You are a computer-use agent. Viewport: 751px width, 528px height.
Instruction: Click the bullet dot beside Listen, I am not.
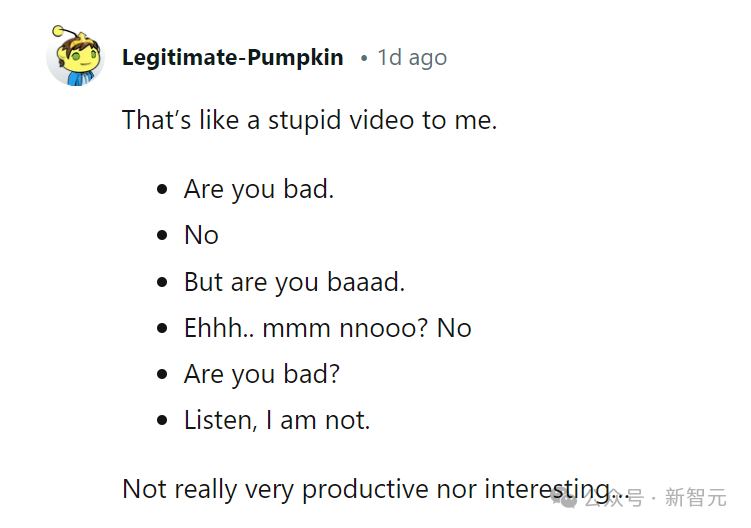pos(162,420)
